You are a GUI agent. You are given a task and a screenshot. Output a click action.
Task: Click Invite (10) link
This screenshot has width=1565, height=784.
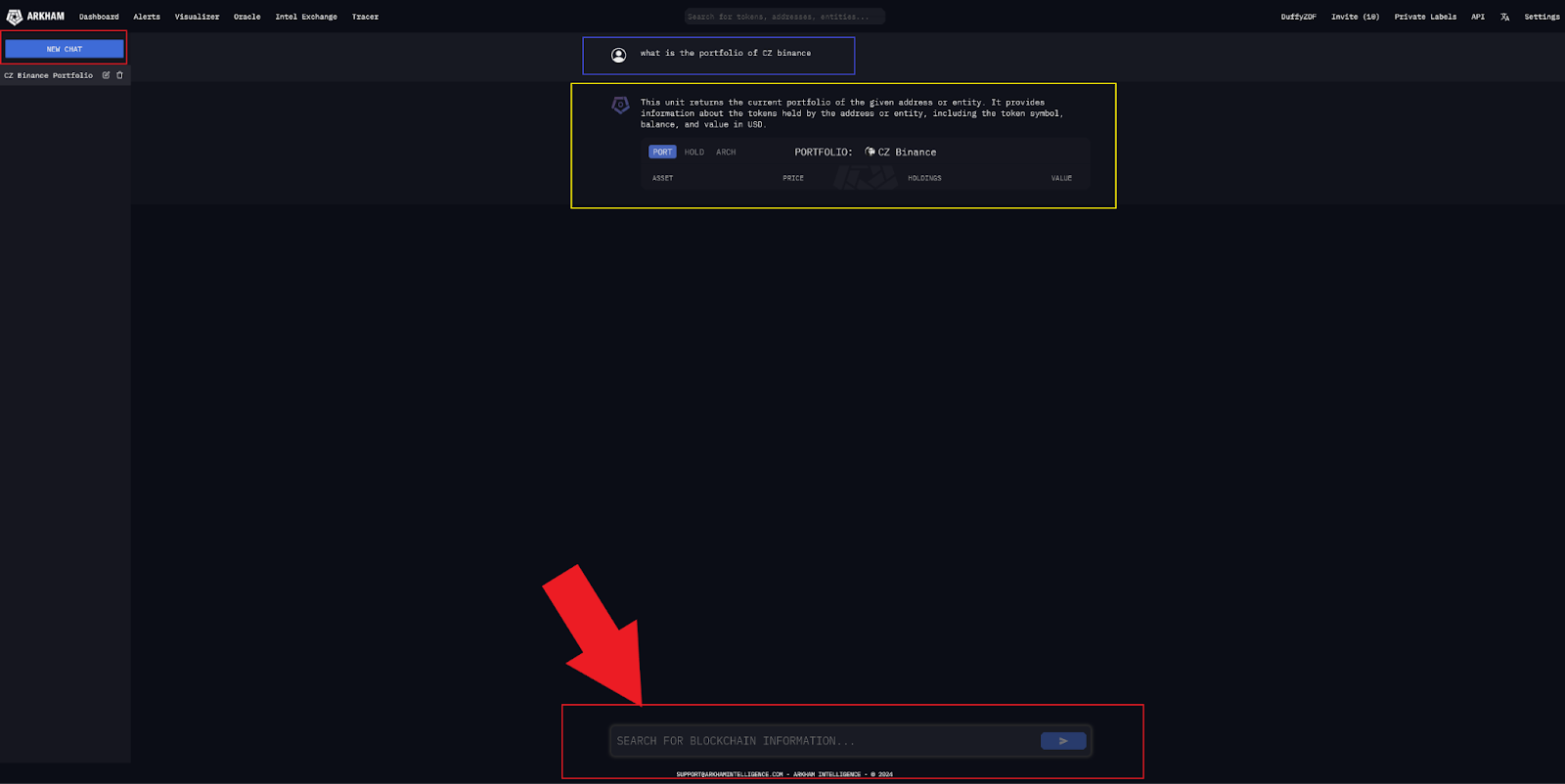1355,17
